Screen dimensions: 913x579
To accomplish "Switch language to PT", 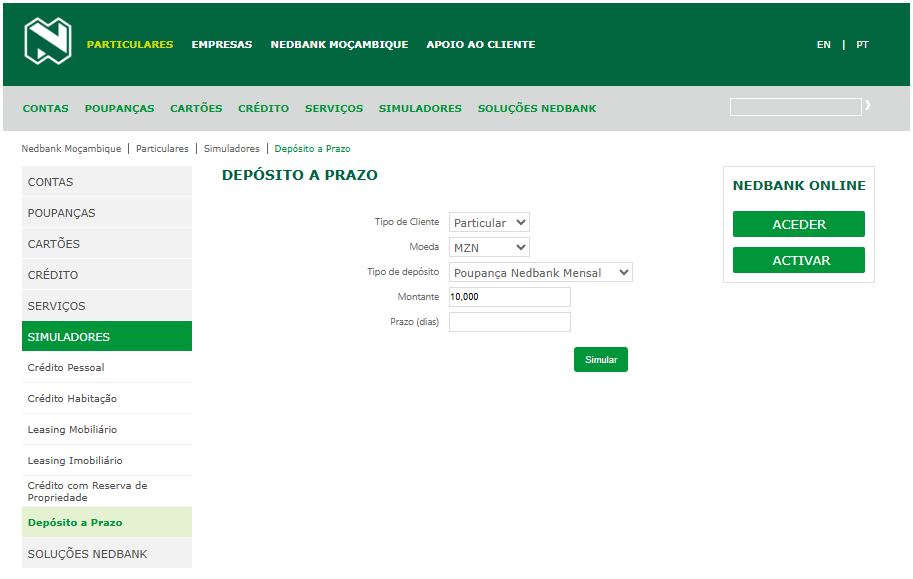I will tap(862, 45).
